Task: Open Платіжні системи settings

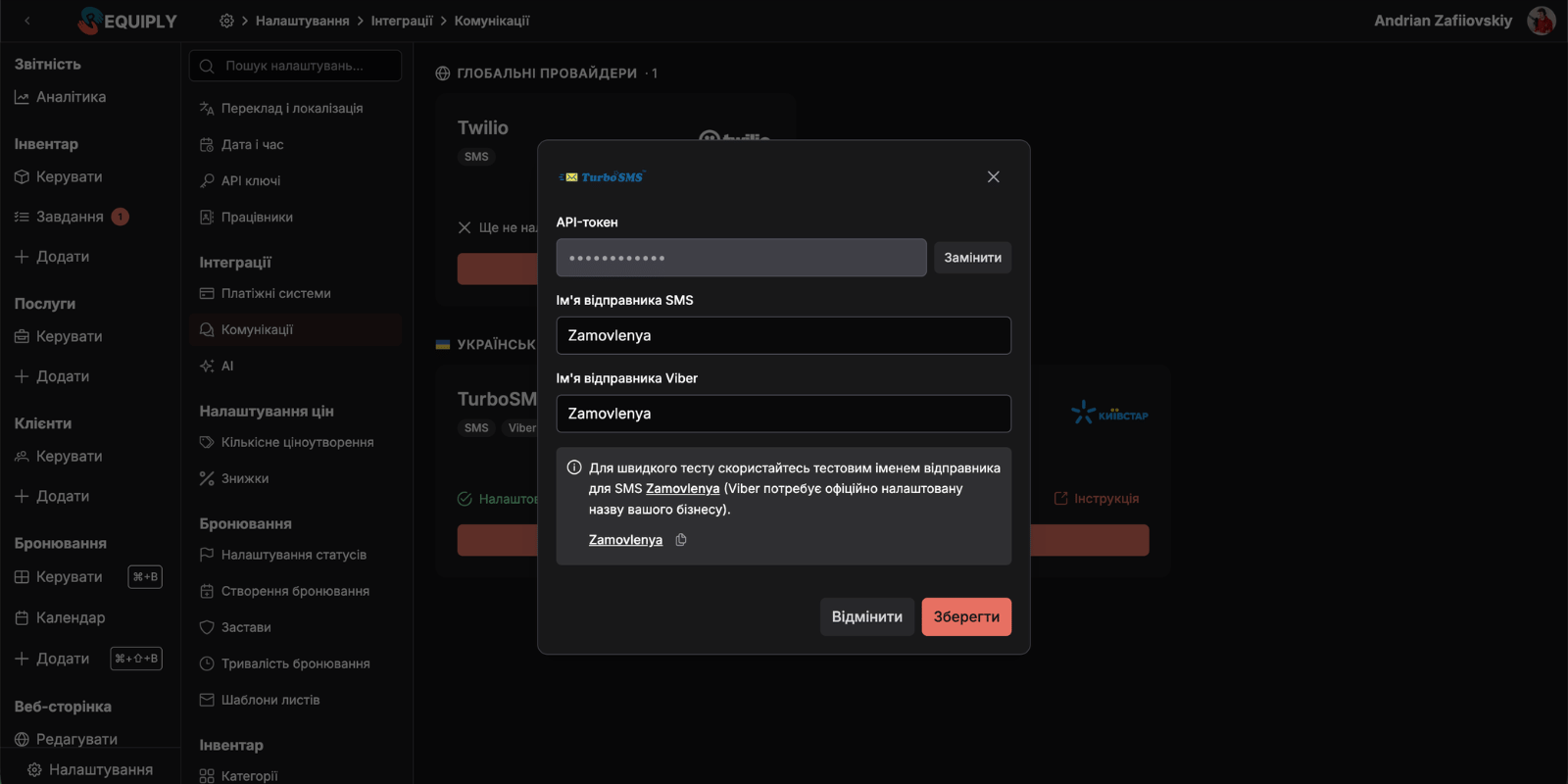Action: coord(266,294)
